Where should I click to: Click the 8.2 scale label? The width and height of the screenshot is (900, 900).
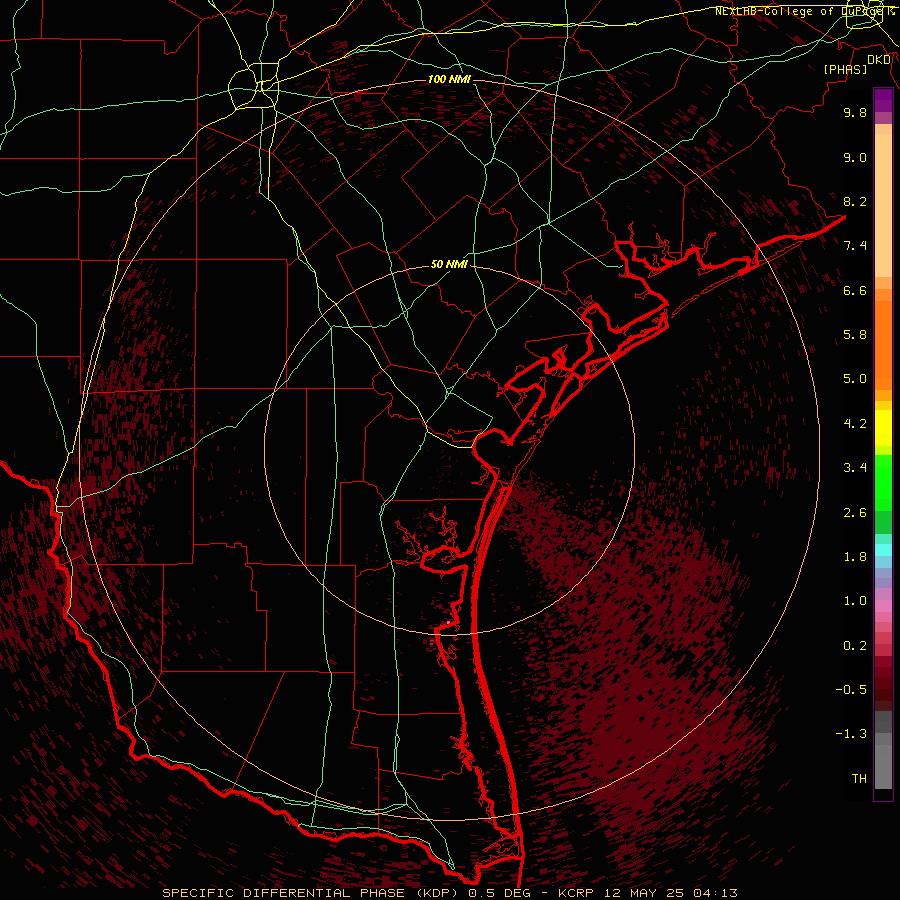pyautogui.click(x=855, y=201)
